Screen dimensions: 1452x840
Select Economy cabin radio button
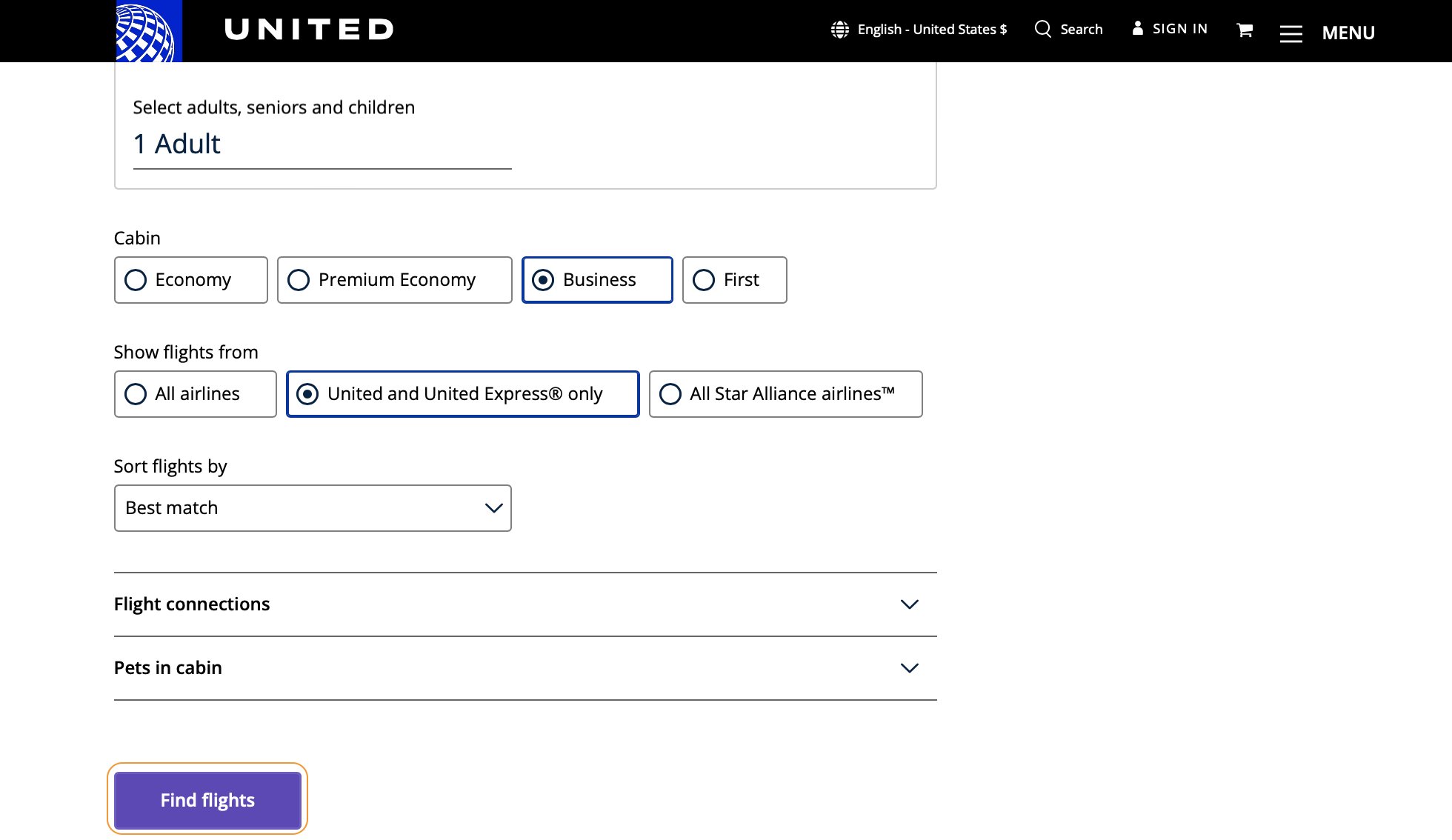pyautogui.click(x=136, y=280)
